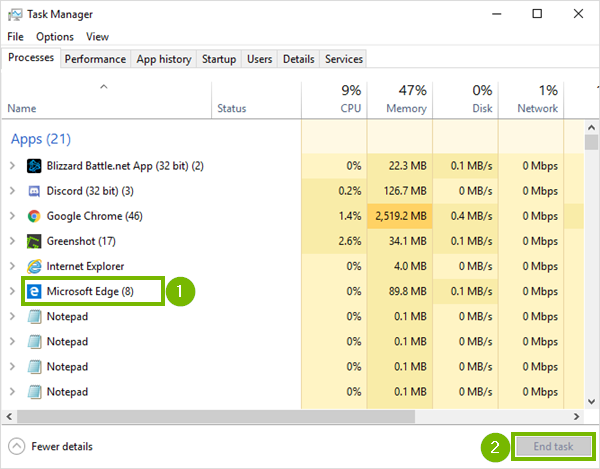Switch to the Performance tab
600x469 pixels.
95,59
